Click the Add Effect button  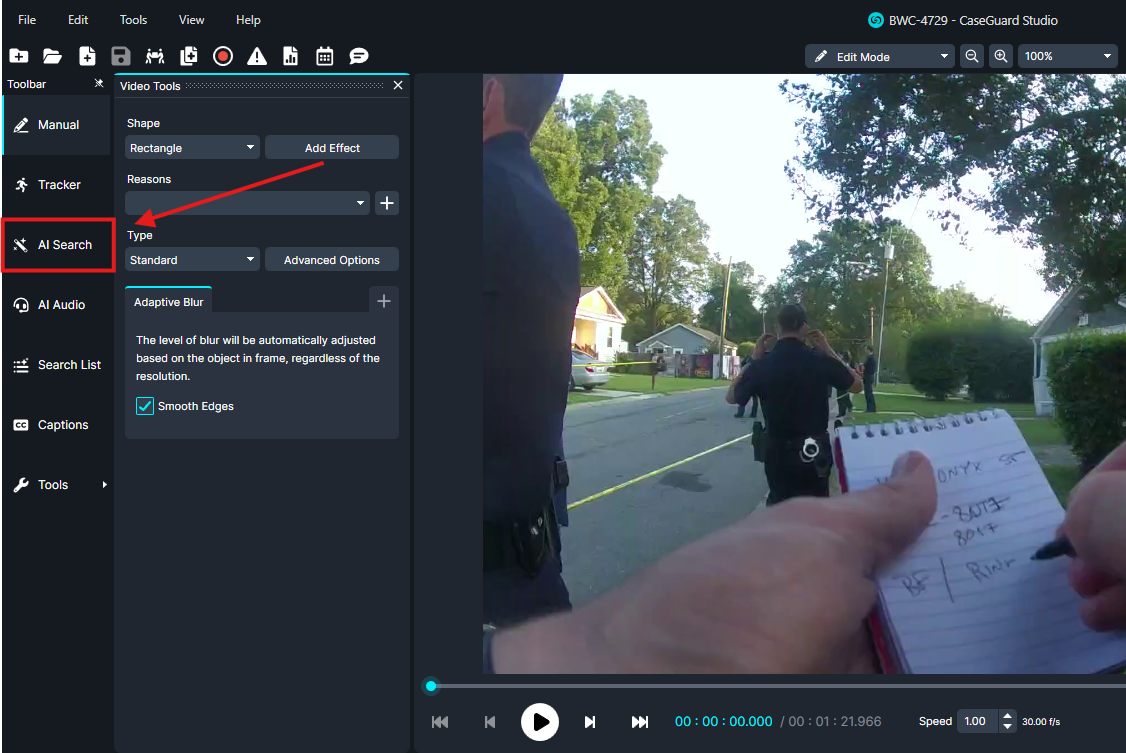pyautogui.click(x=332, y=148)
